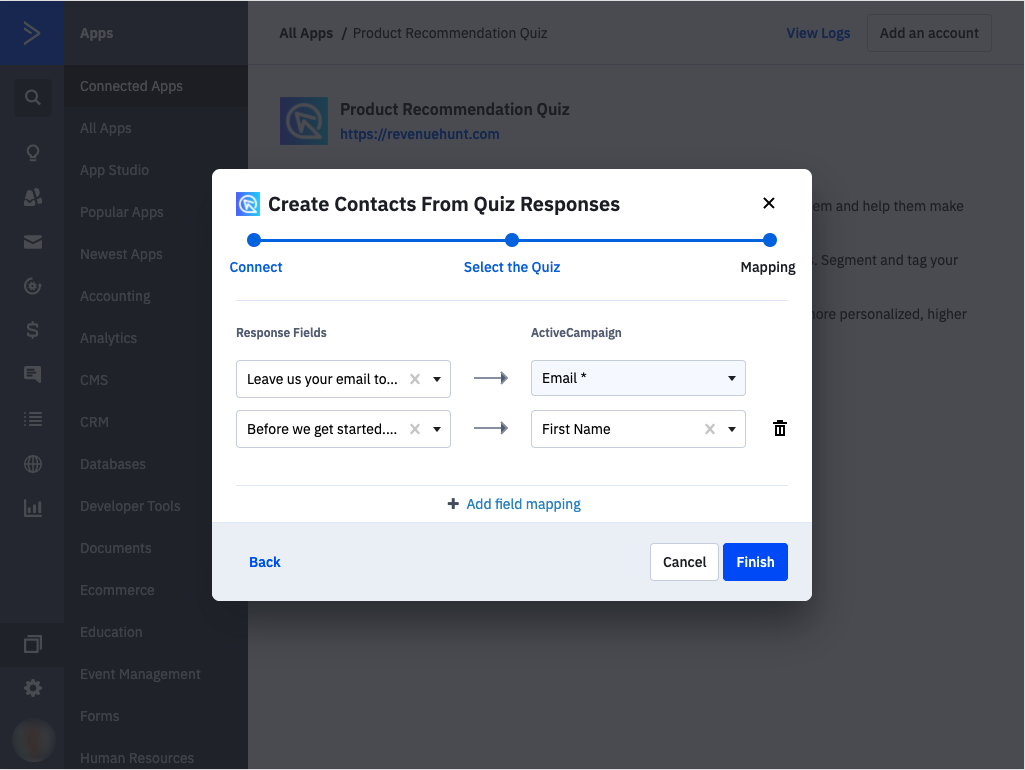Click the Cancel button
The width and height of the screenshot is (1025, 770).
point(684,562)
